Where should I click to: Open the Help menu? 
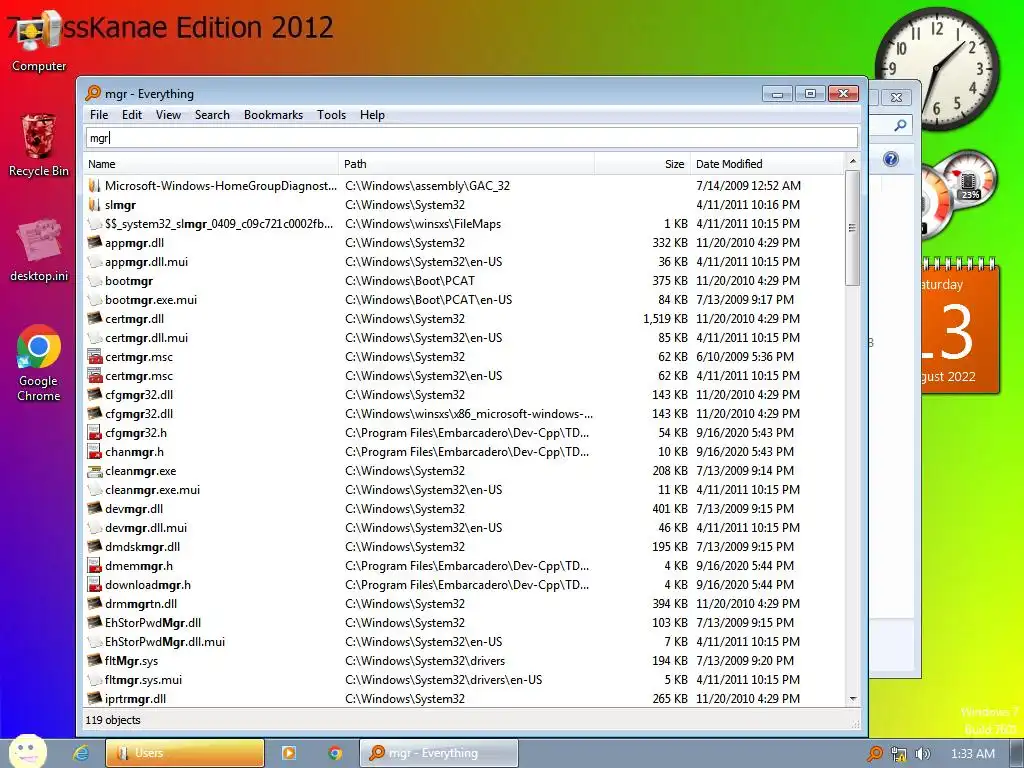coord(372,115)
